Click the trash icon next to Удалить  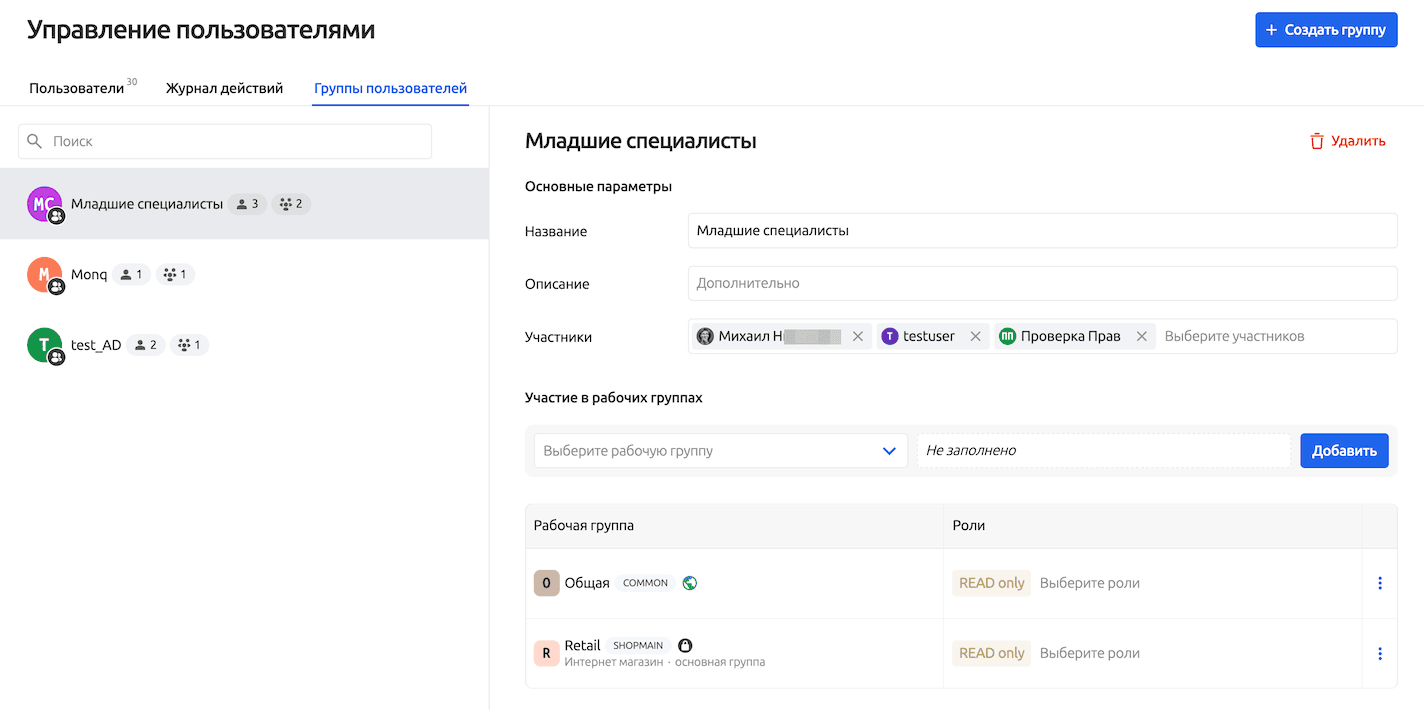pos(1317,141)
